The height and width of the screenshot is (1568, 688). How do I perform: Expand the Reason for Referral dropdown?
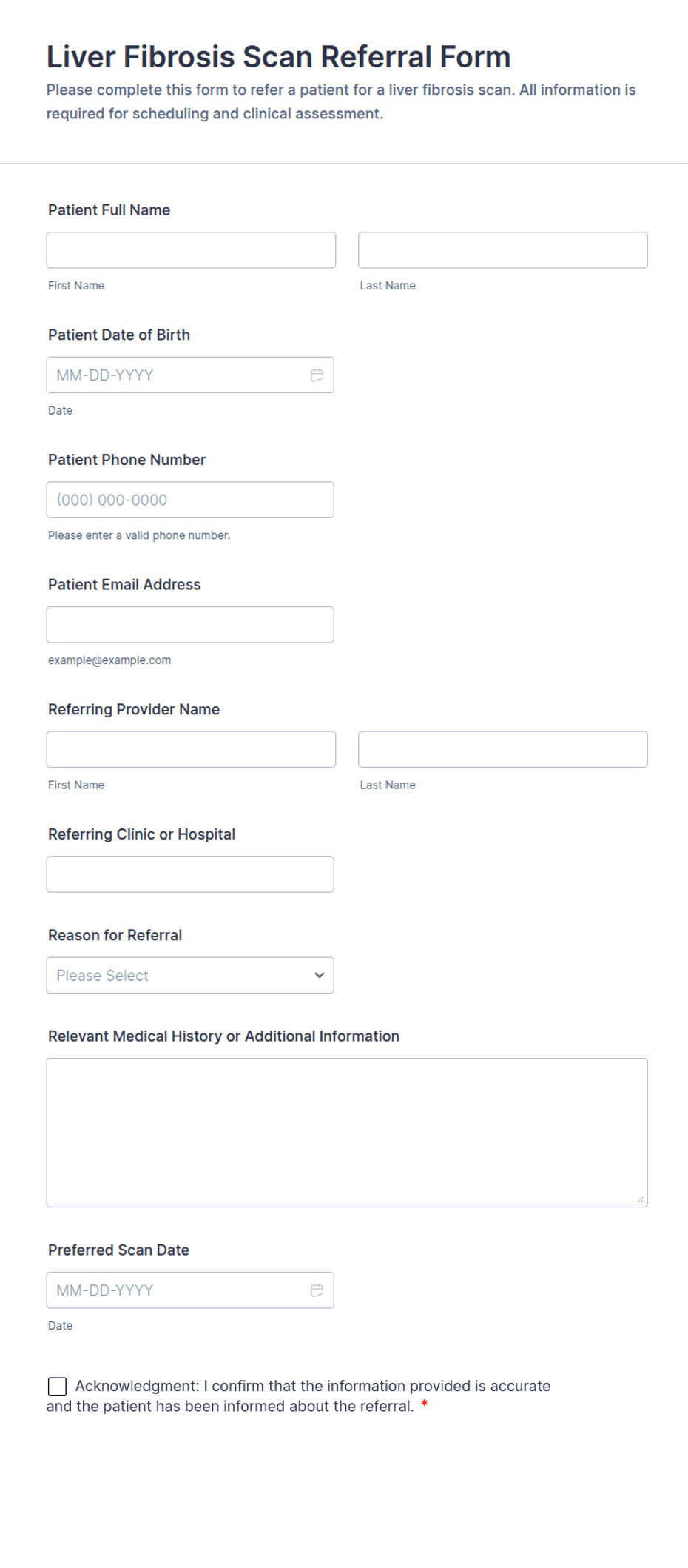(x=190, y=975)
